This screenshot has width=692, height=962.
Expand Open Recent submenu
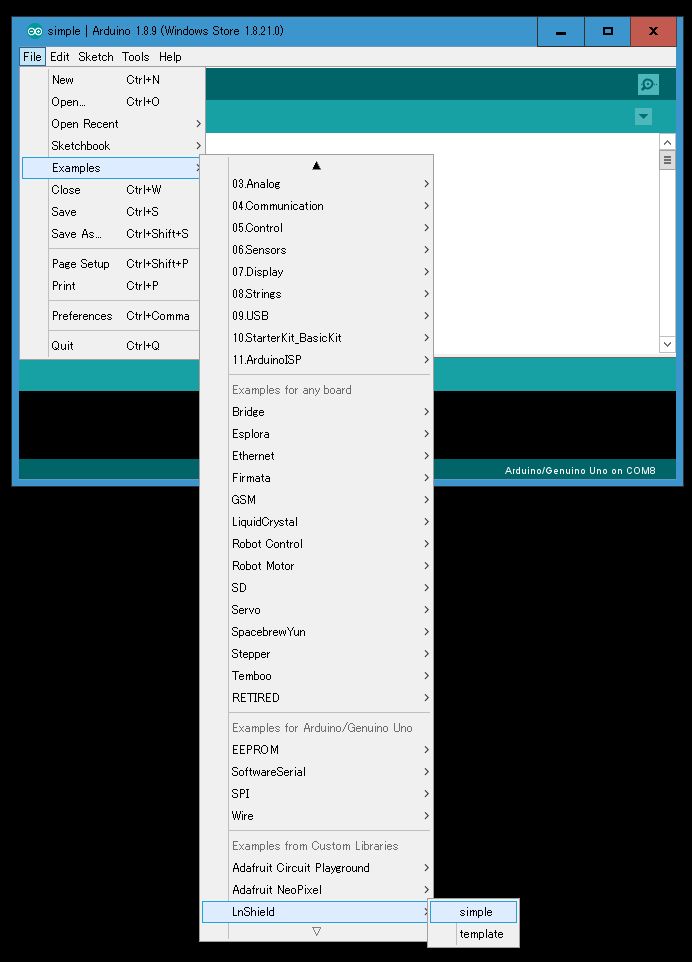click(x=112, y=124)
